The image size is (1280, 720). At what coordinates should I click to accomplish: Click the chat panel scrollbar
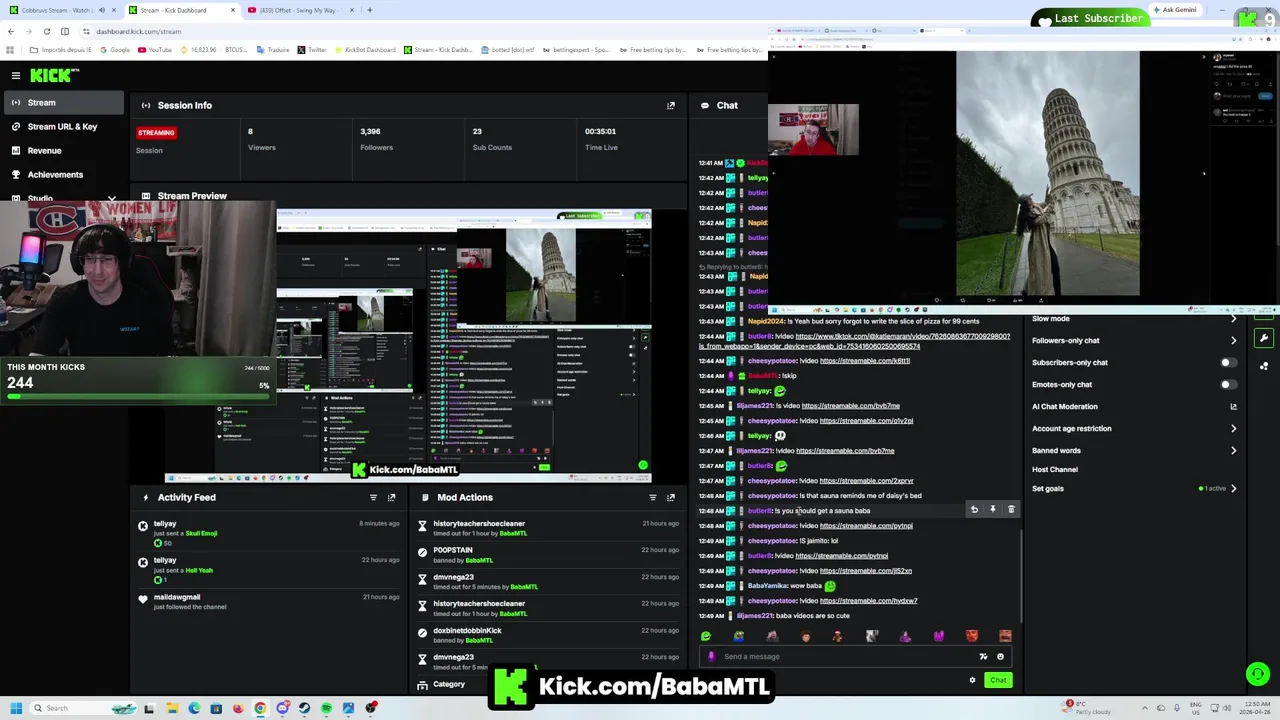1021,575
